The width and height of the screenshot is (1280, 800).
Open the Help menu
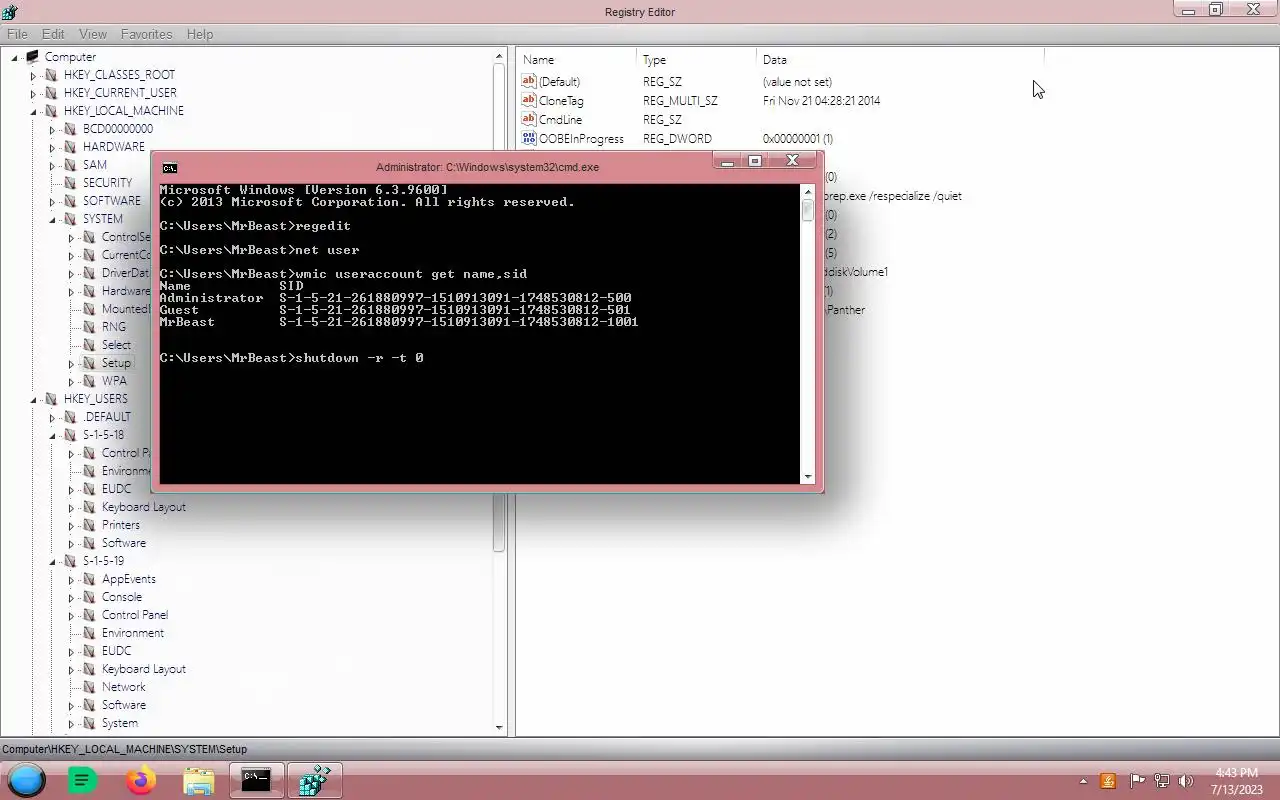(x=200, y=34)
